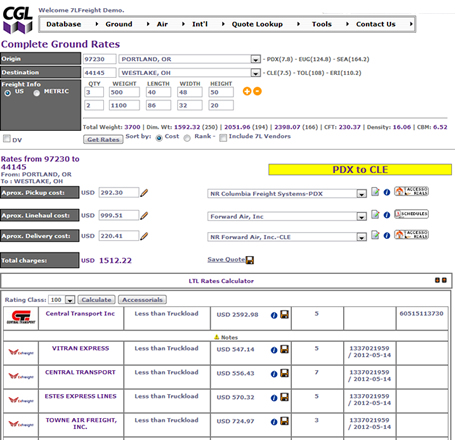Open the Quote Lookup menu
This screenshot has width=455, height=440.
point(257,24)
